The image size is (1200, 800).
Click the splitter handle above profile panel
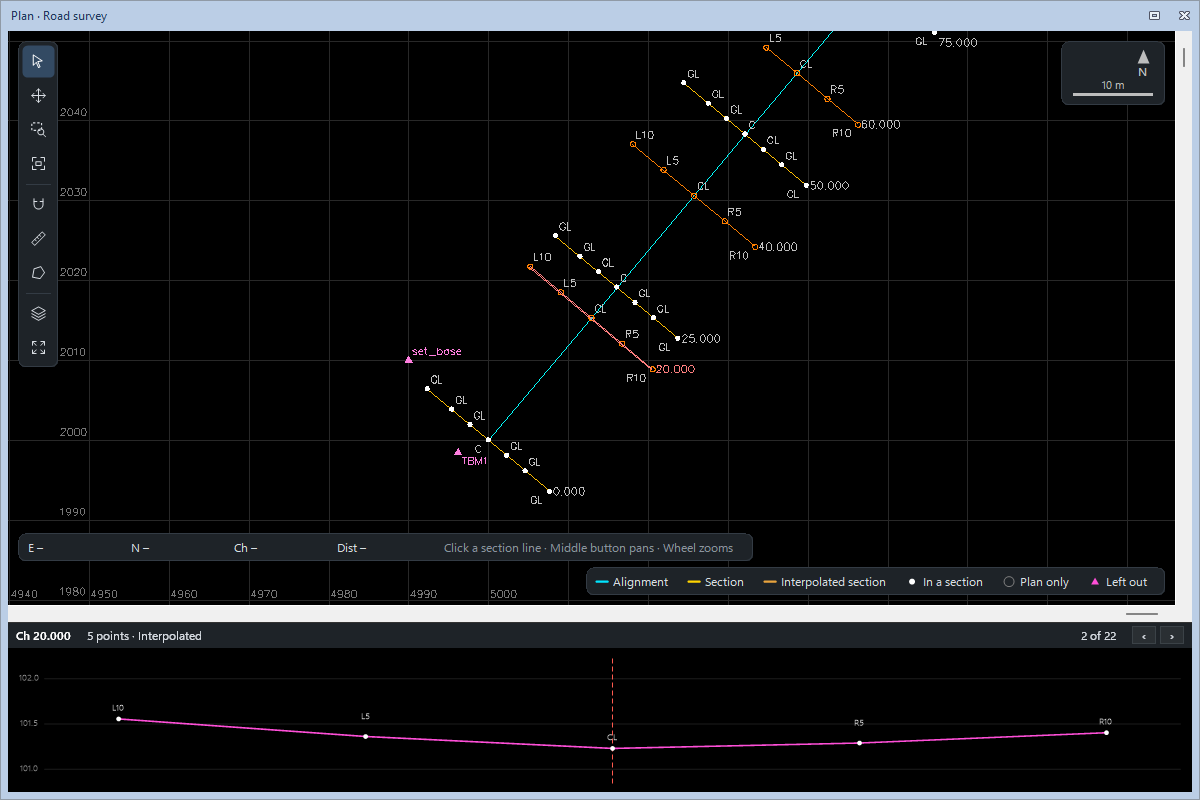coord(1141,614)
